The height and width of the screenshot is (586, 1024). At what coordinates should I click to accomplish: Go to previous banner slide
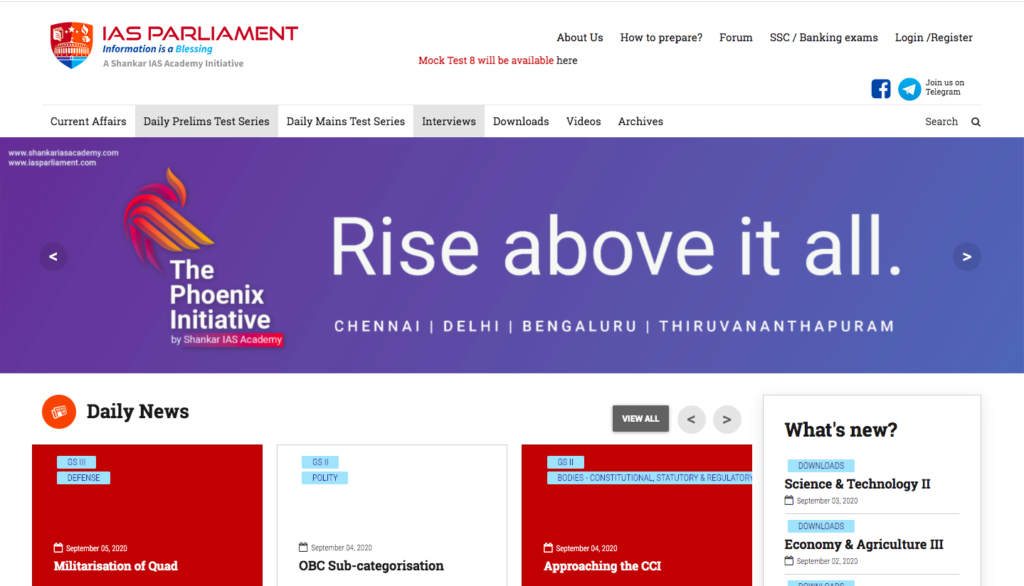click(x=53, y=257)
